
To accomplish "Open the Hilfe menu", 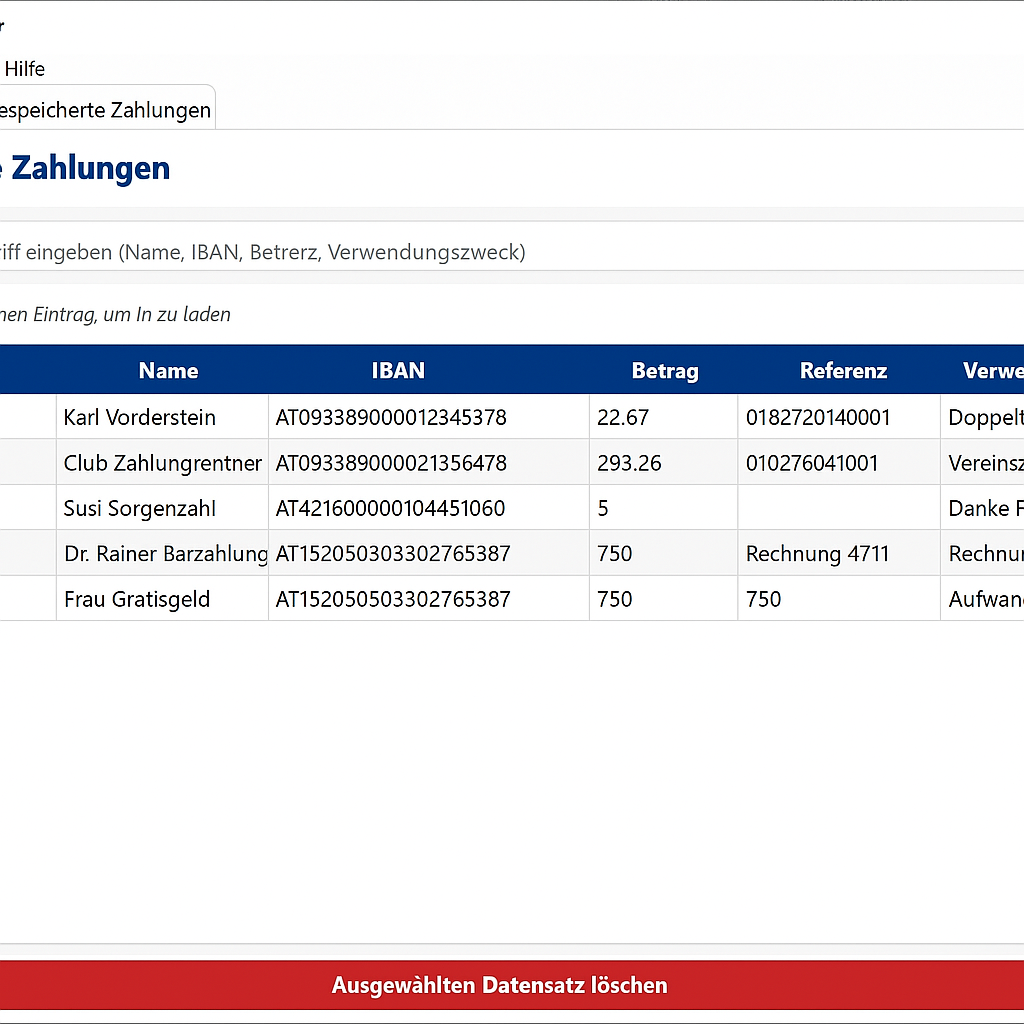I will [x=25, y=69].
